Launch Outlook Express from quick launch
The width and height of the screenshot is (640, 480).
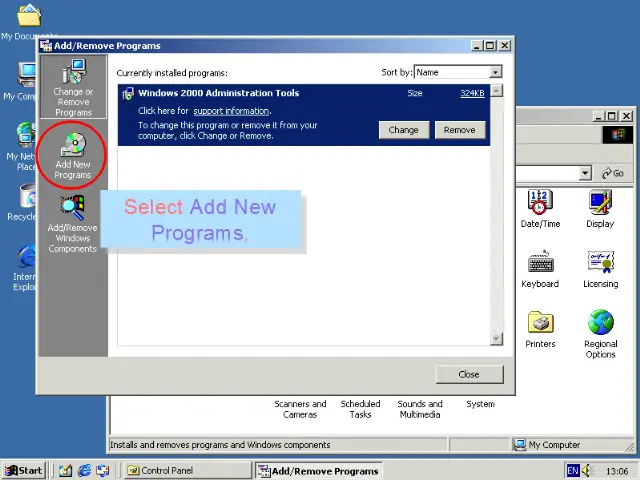pyautogui.click(x=102, y=471)
